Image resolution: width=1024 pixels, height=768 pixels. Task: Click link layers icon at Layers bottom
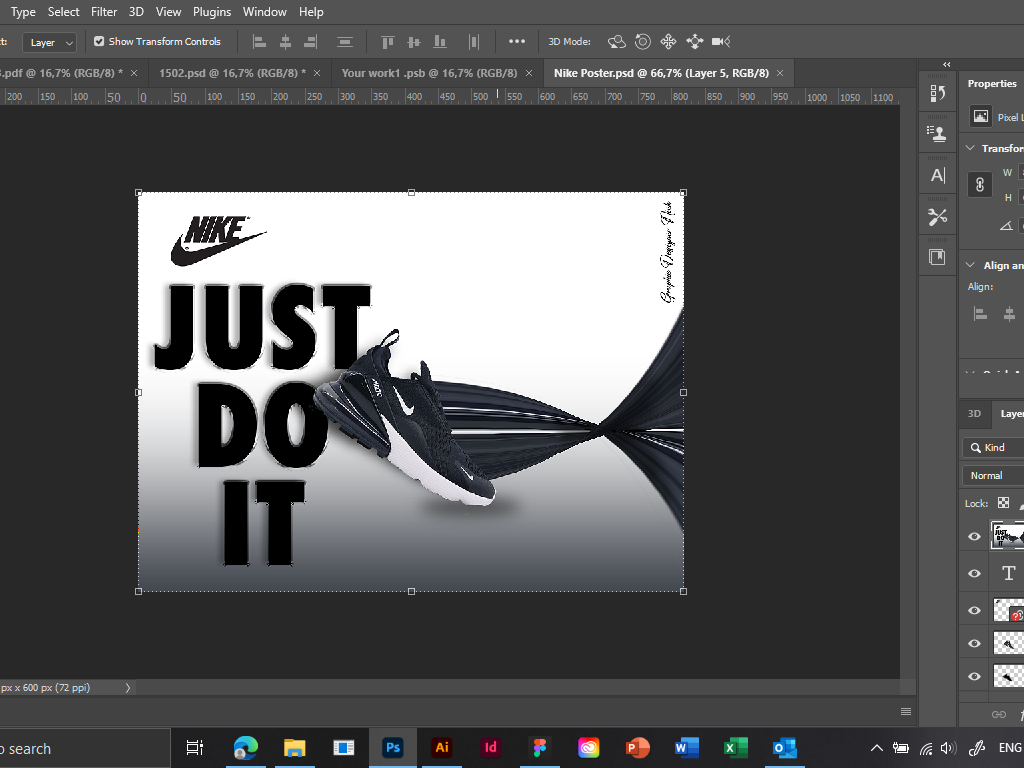point(999,714)
